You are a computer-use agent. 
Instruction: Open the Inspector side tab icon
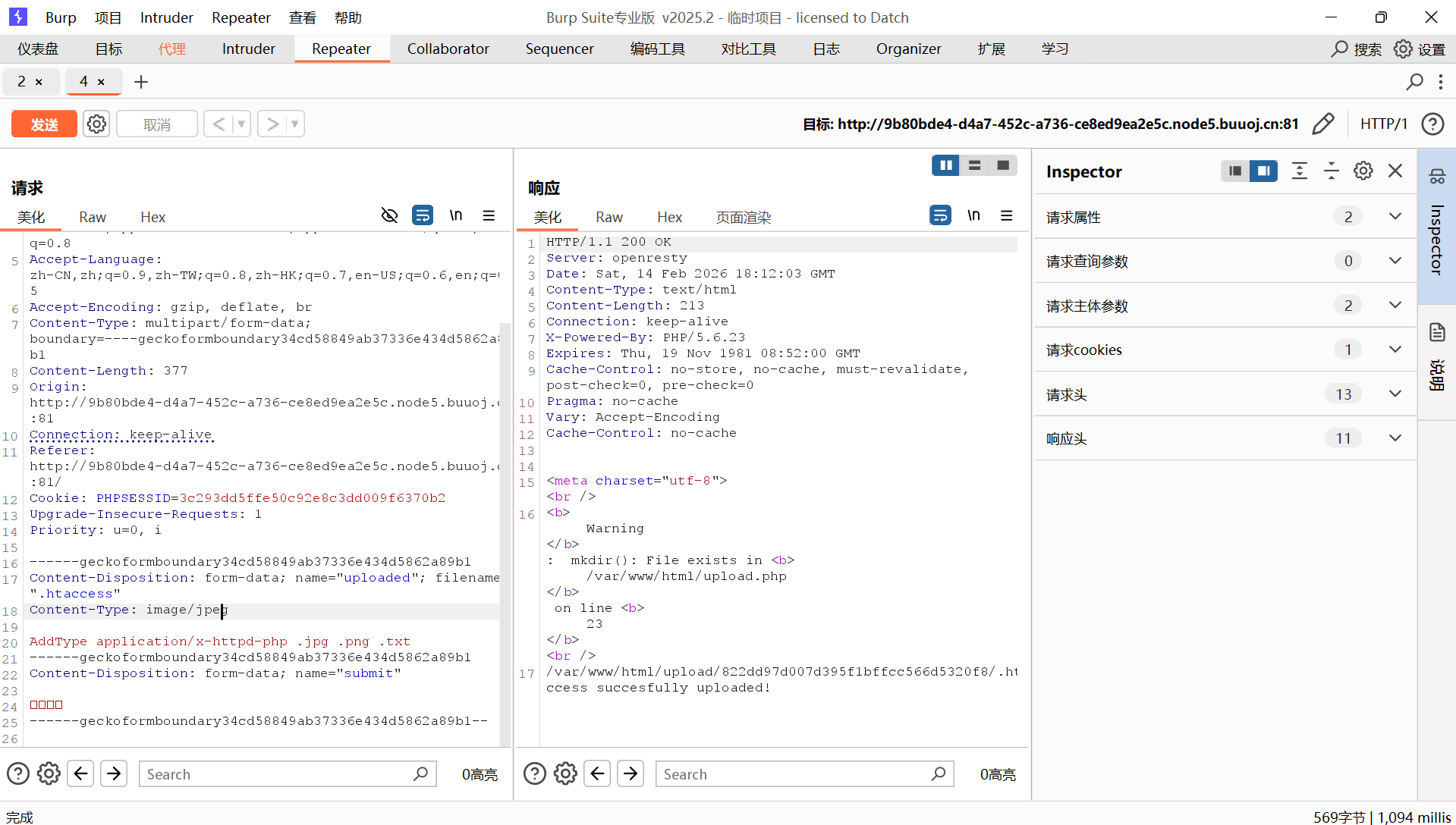point(1437,177)
